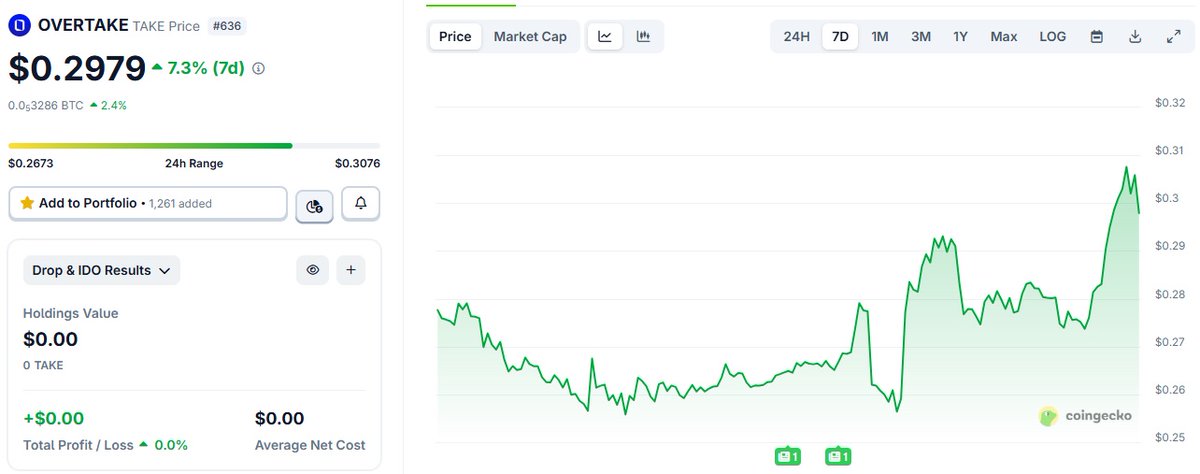Select the Market Cap tab
The height and width of the screenshot is (474, 1200).
pos(530,37)
